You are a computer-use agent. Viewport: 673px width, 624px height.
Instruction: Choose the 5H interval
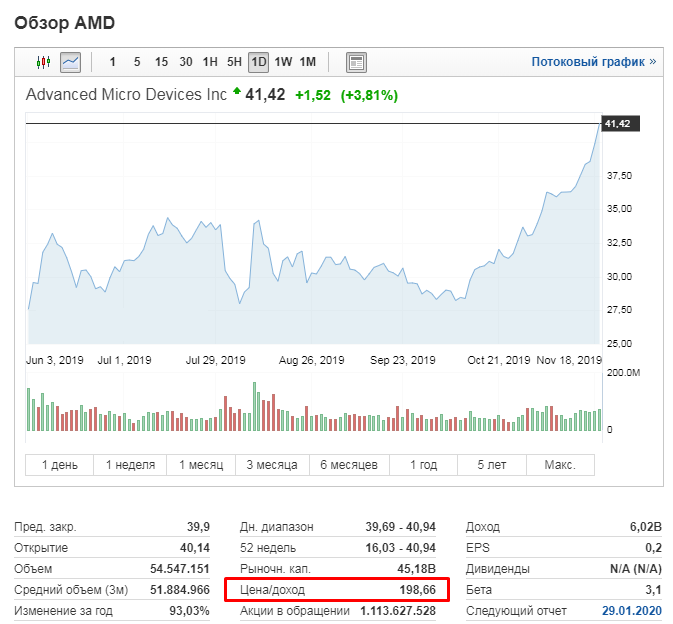pos(234,62)
